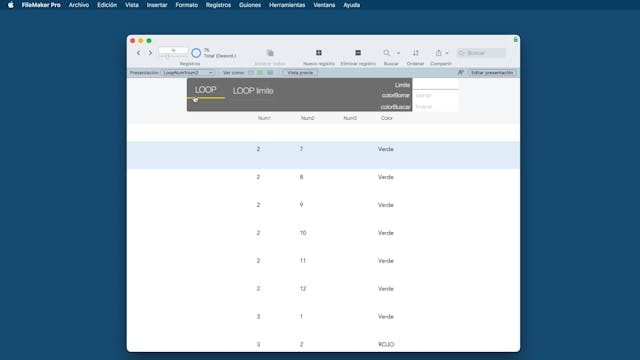This screenshot has height=360, width=640.
Task: Go to the previous record arrow
Action: coord(139,53)
